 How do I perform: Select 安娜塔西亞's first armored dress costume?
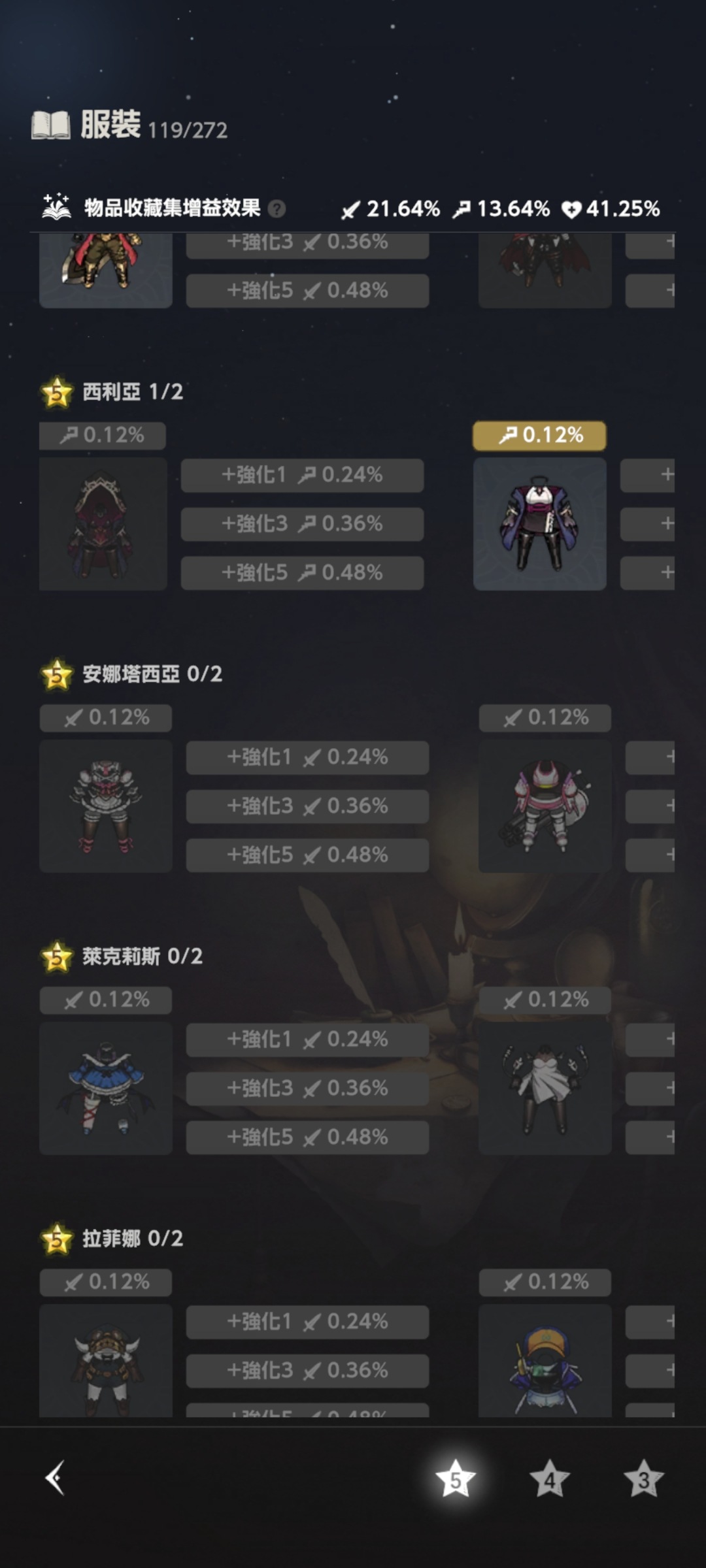[106, 806]
